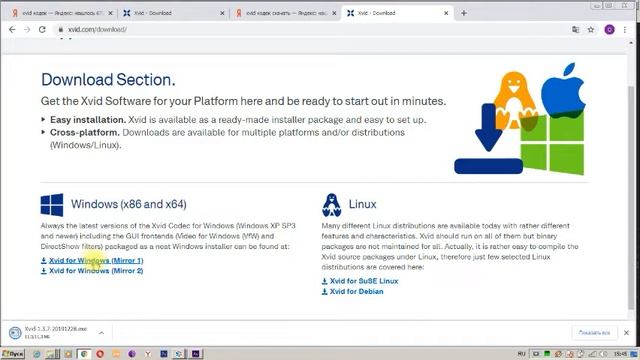Viewport: 640px width, 360px height.
Task: Click the 'Cross-platform.' bullet text
Action: point(84,132)
